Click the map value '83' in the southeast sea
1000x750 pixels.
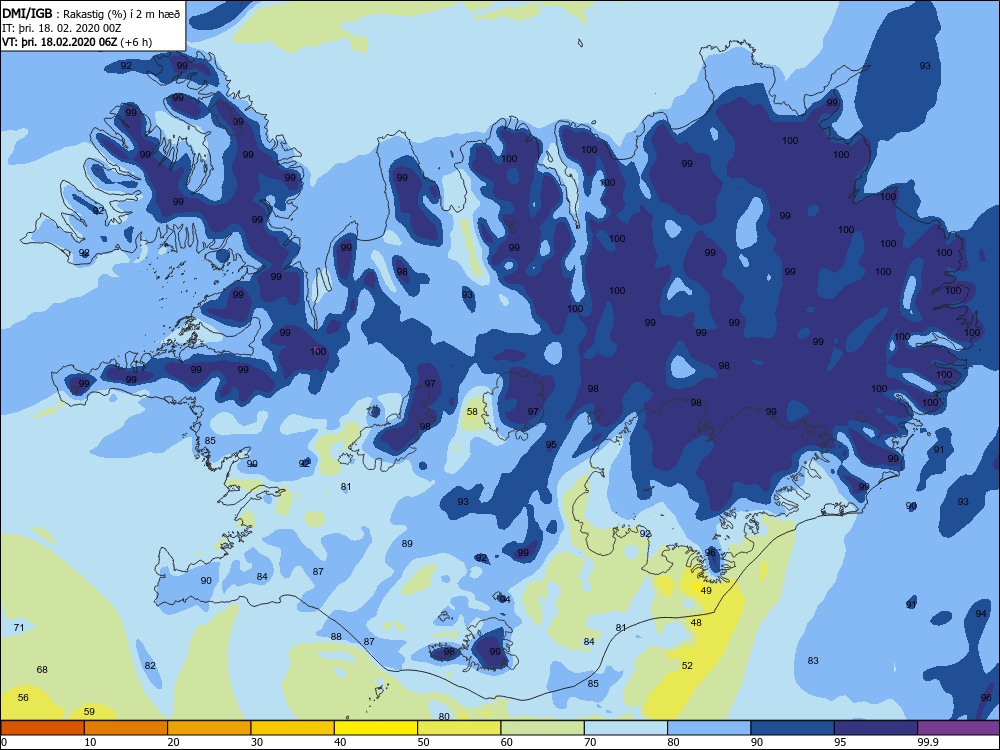(x=812, y=661)
